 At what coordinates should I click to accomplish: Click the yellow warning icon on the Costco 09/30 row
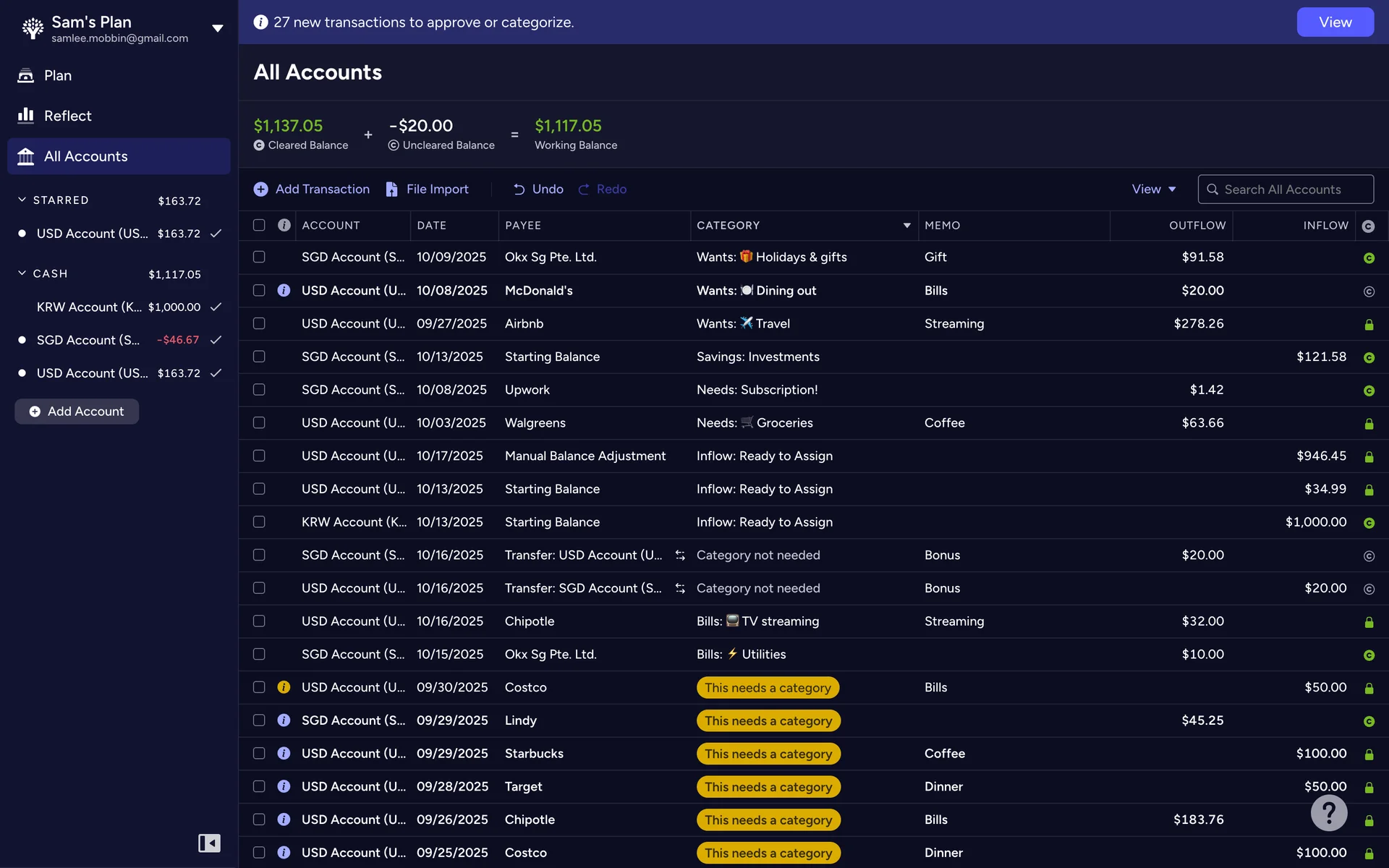click(x=284, y=687)
